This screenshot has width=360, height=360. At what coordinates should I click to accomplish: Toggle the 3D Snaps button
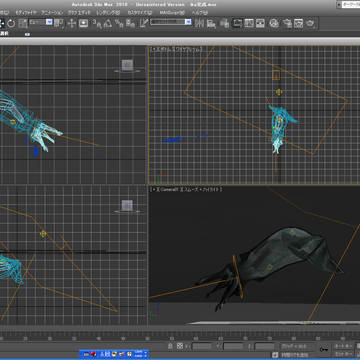tap(96, 23)
